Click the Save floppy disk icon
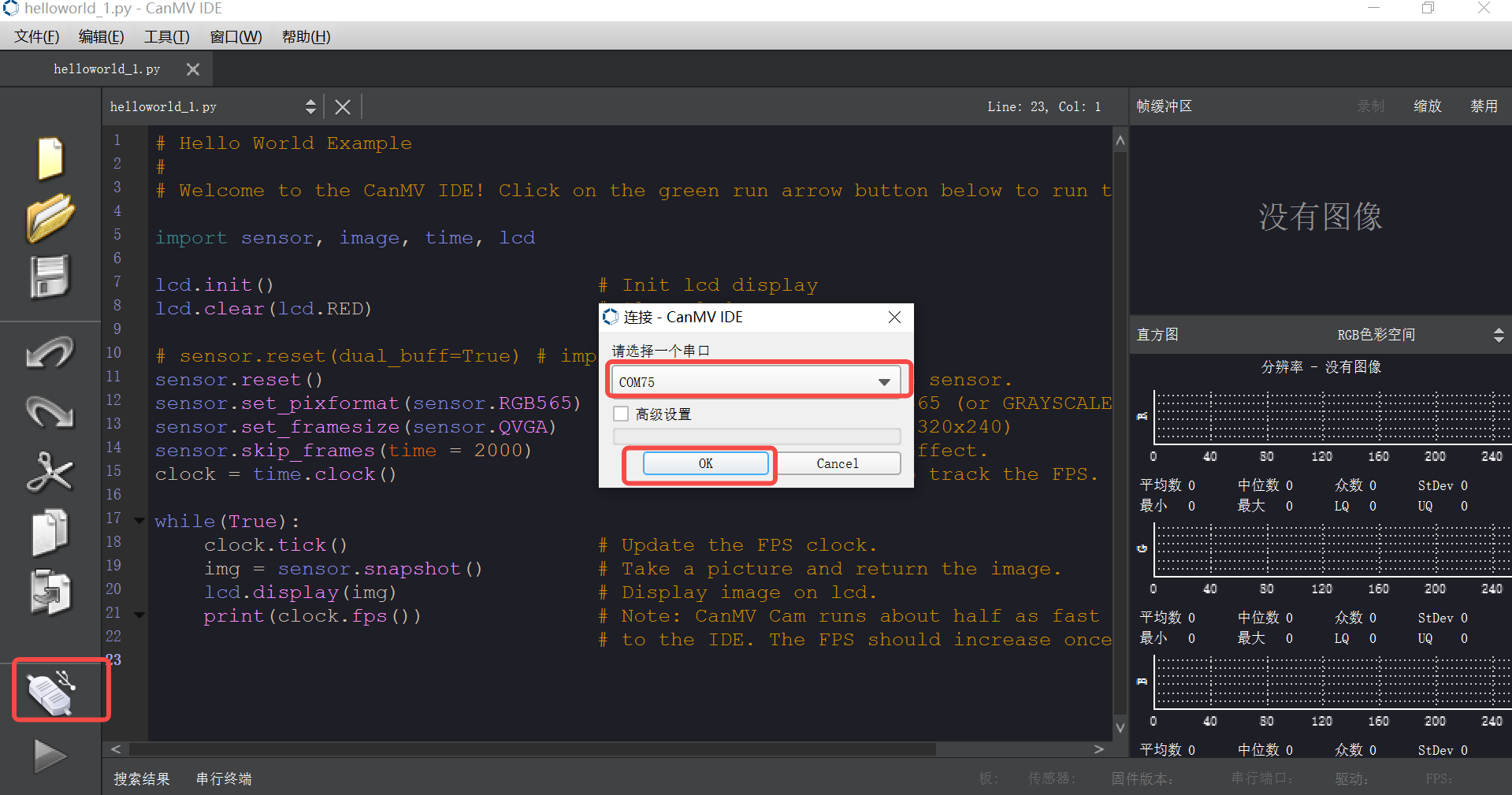The width and height of the screenshot is (1512, 795). tap(50, 277)
